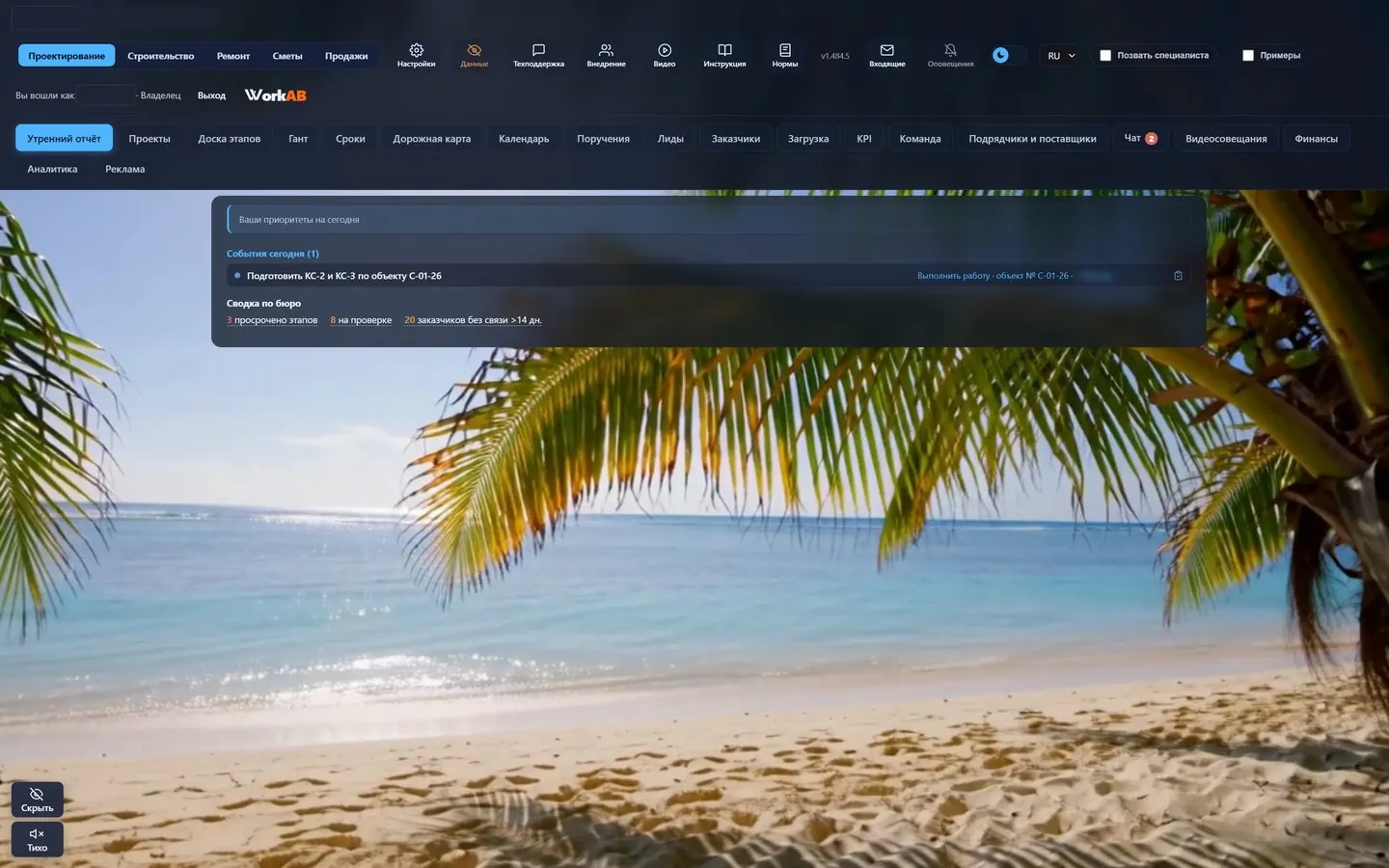This screenshot has width=1389, height=868.
Task: Open the Сметы section
Action: [287, 56]
